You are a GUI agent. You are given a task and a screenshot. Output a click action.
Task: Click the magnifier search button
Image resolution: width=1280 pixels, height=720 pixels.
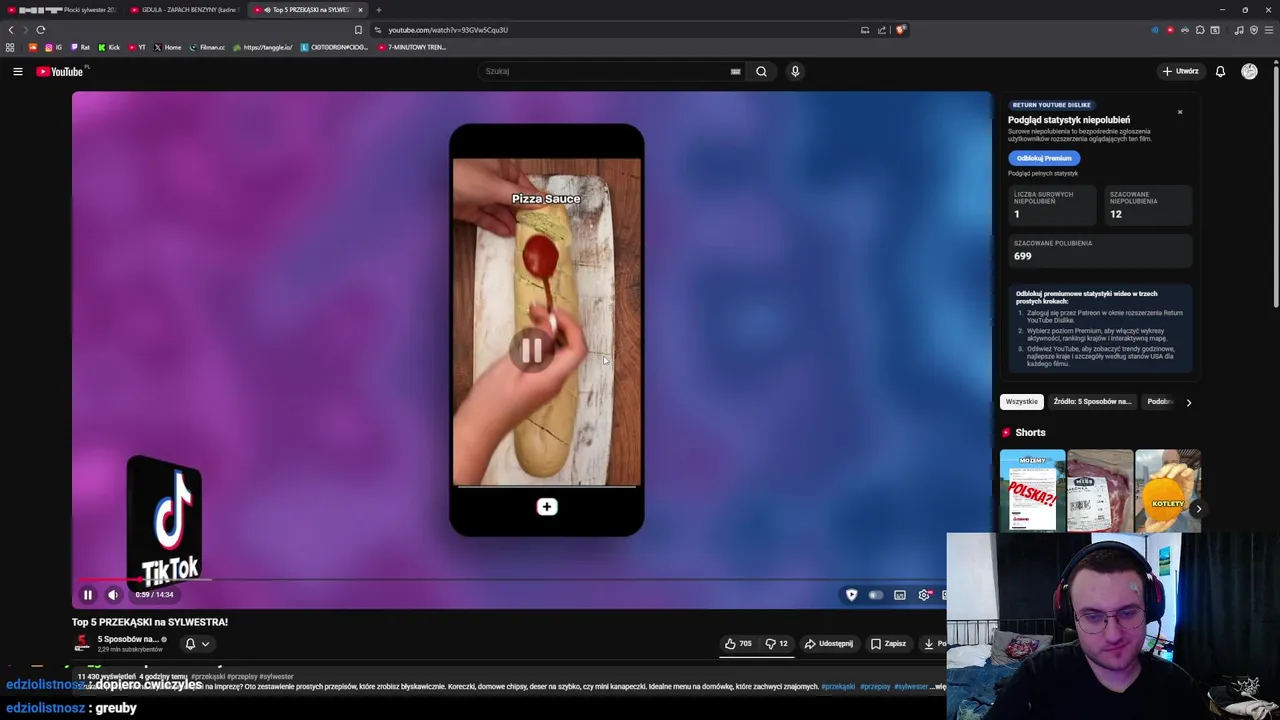tap(761, 71)
